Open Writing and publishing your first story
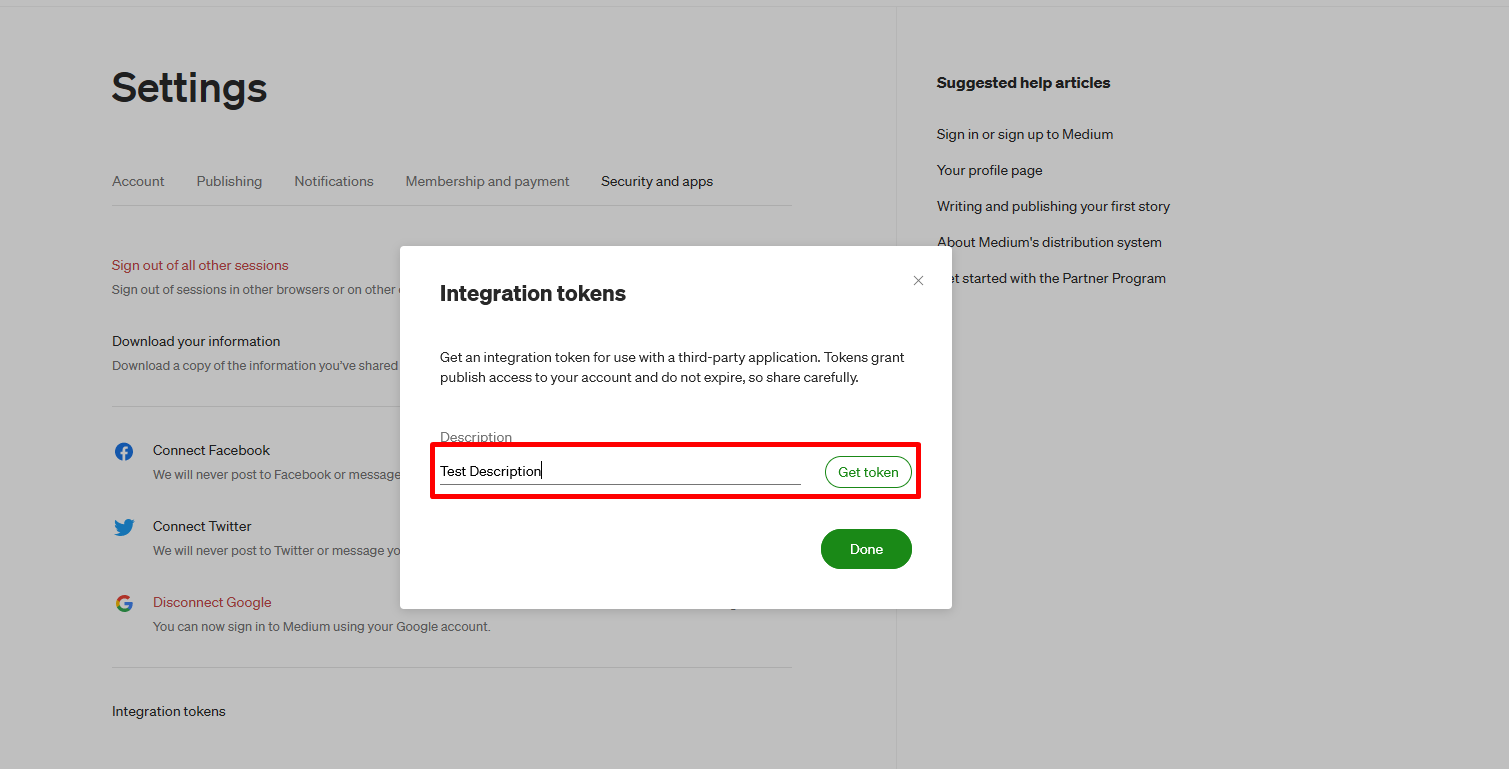This screenshot has width=1509, height=769. tap(1053, 206)
